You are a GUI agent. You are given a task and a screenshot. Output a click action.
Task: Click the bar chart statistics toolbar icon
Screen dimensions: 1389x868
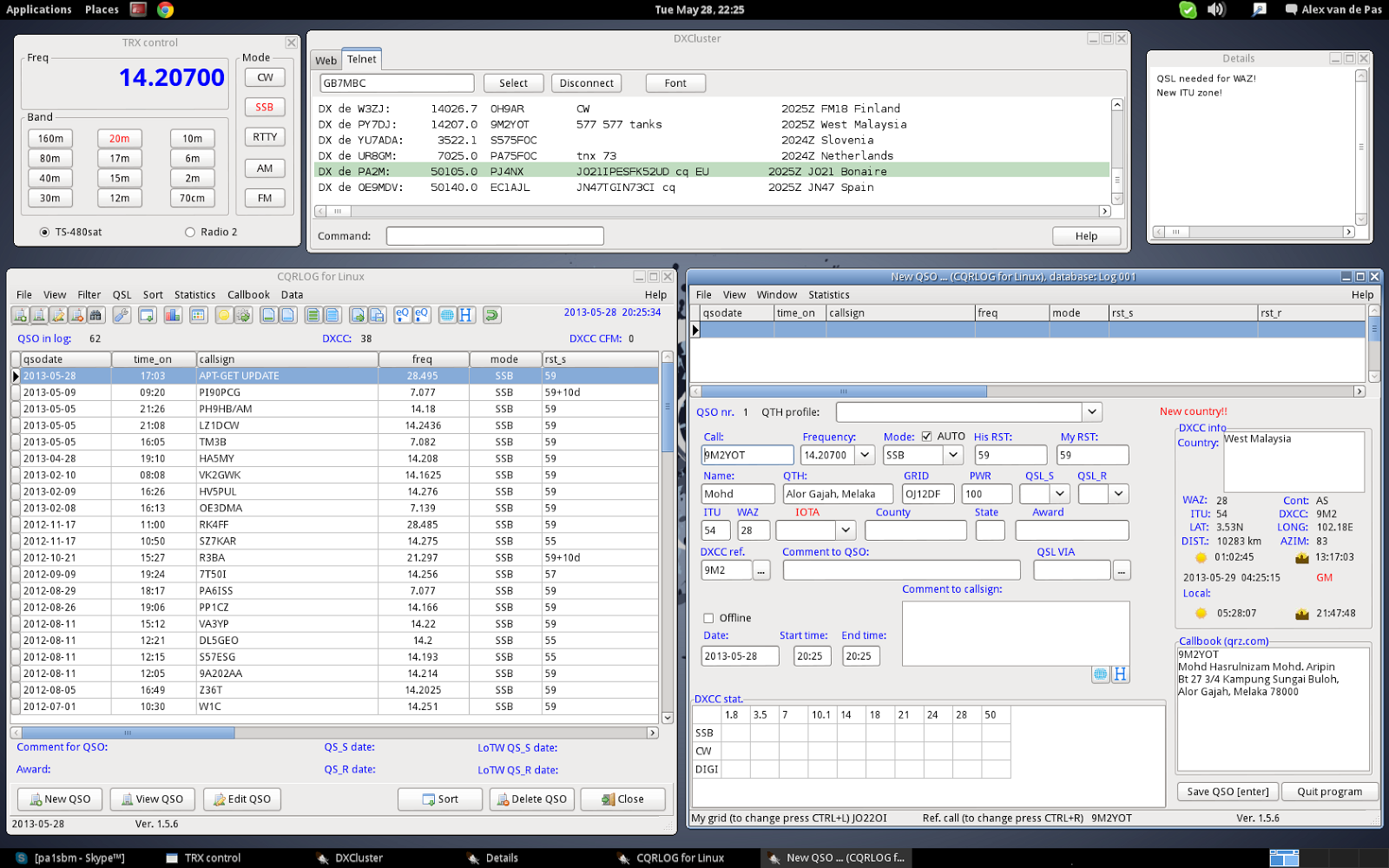pos(173,315)
